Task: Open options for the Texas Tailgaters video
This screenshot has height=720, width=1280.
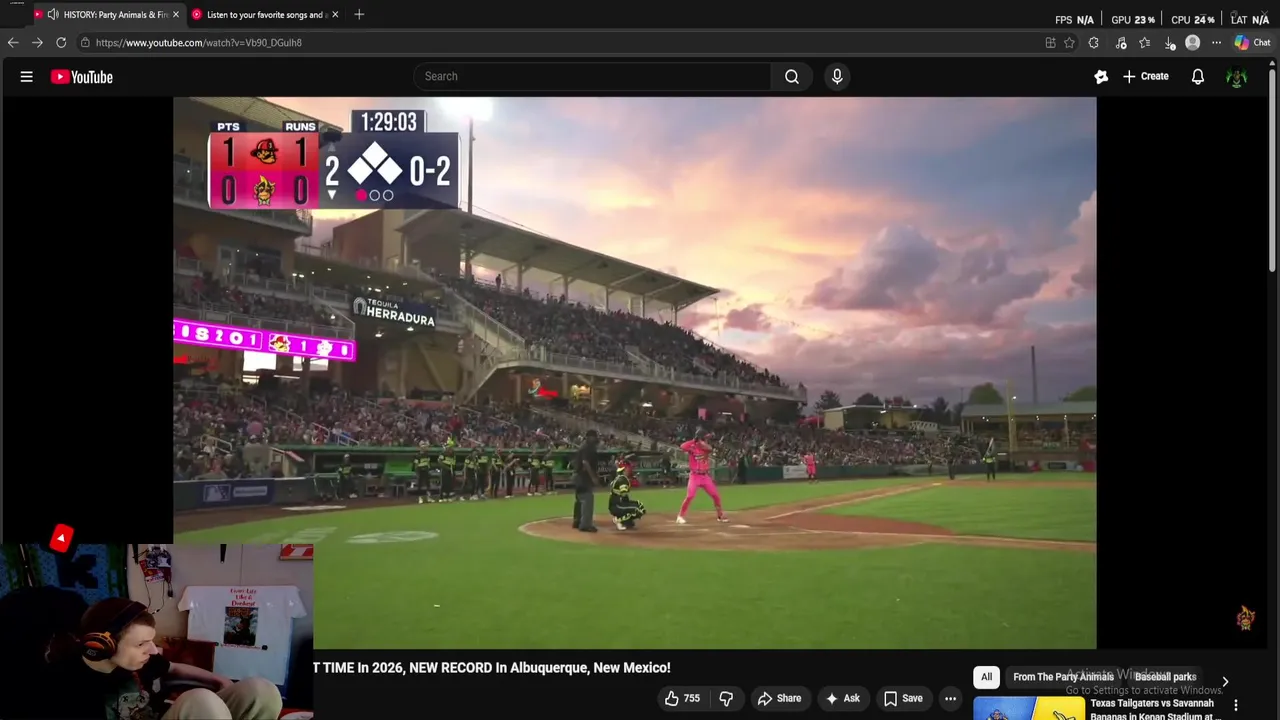Action: point(1236,706)
